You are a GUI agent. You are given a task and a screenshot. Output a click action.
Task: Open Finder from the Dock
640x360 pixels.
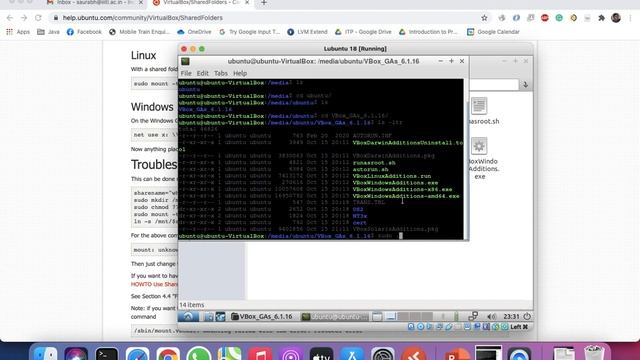point(45,354)
